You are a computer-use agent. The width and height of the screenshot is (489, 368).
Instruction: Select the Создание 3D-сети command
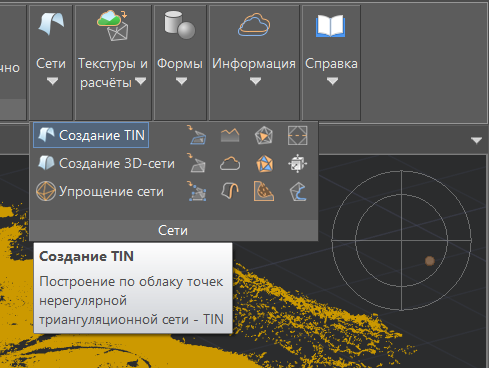pyautogui.click(x=106, y=163)
